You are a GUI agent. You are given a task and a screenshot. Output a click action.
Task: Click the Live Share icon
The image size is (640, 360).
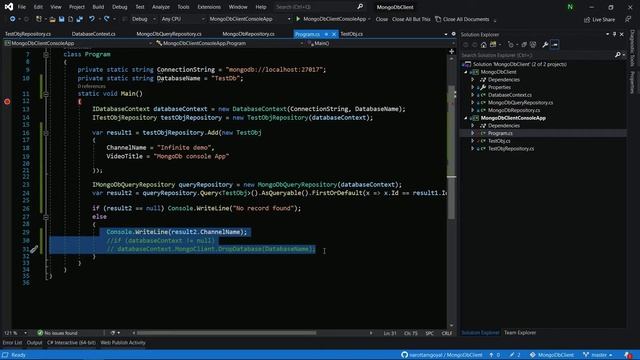(587, 20)
